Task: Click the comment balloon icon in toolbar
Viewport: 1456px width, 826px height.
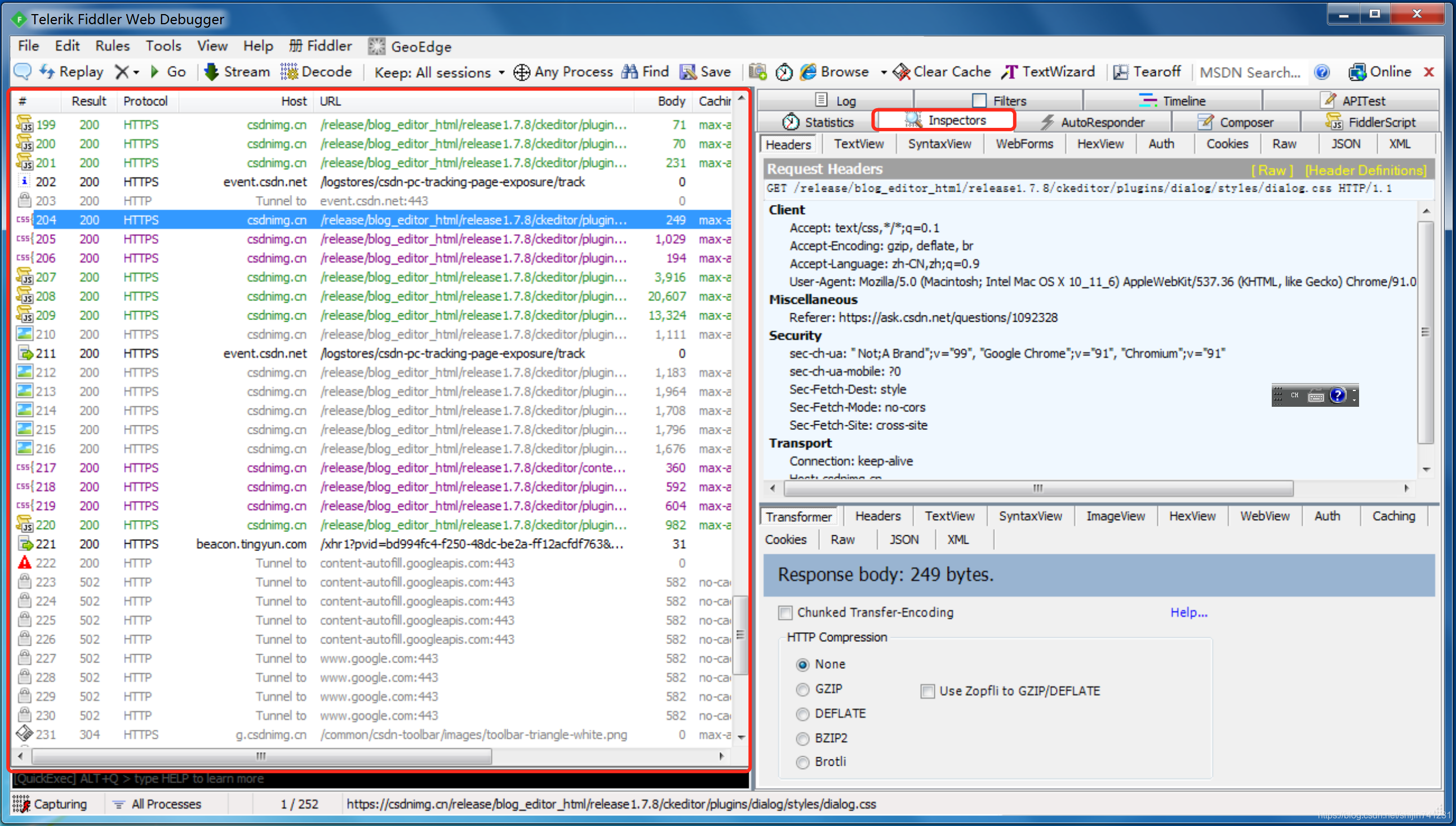Action: 22,72
